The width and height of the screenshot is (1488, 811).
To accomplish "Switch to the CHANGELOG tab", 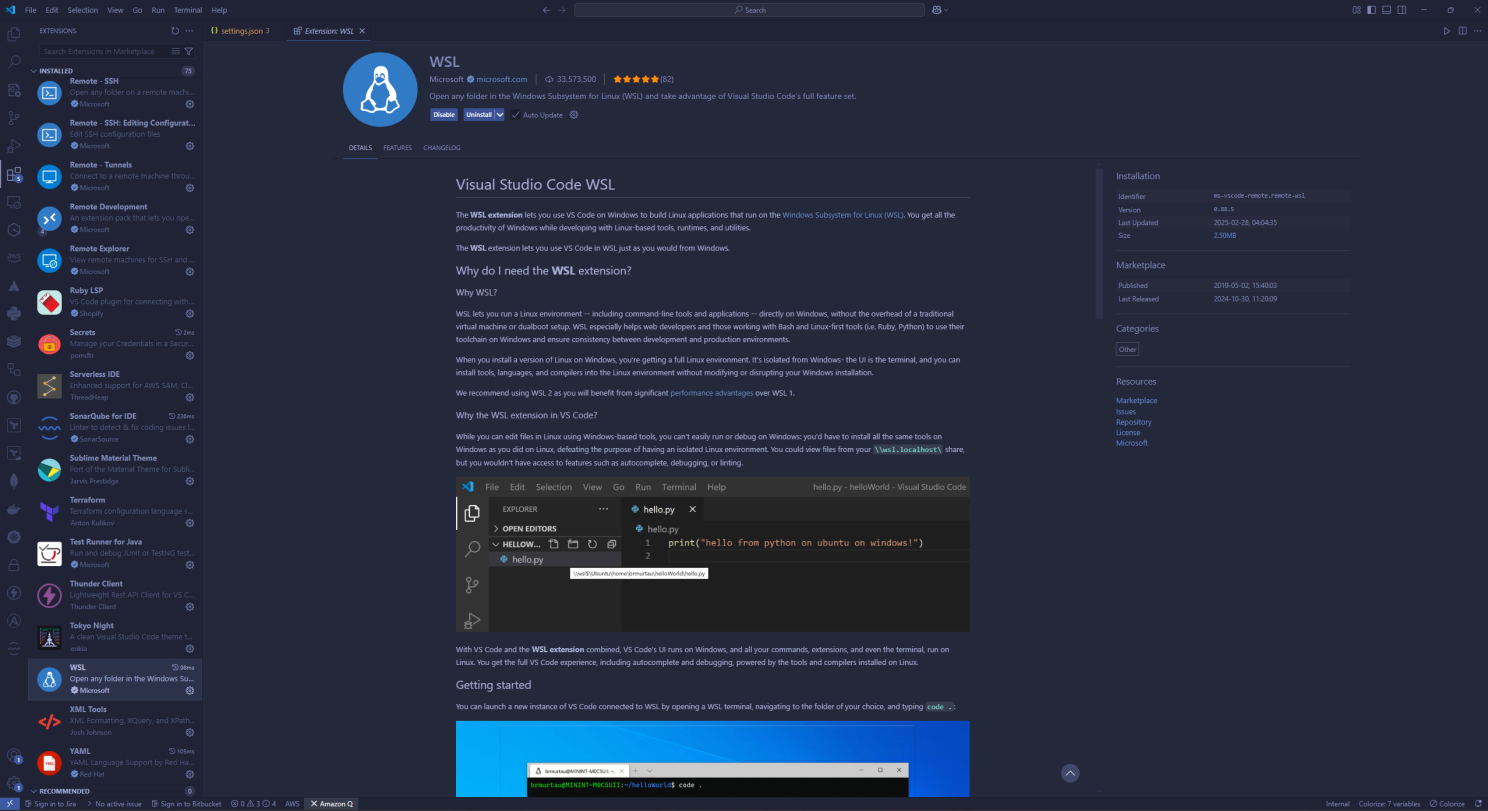I will pos(442,148).
